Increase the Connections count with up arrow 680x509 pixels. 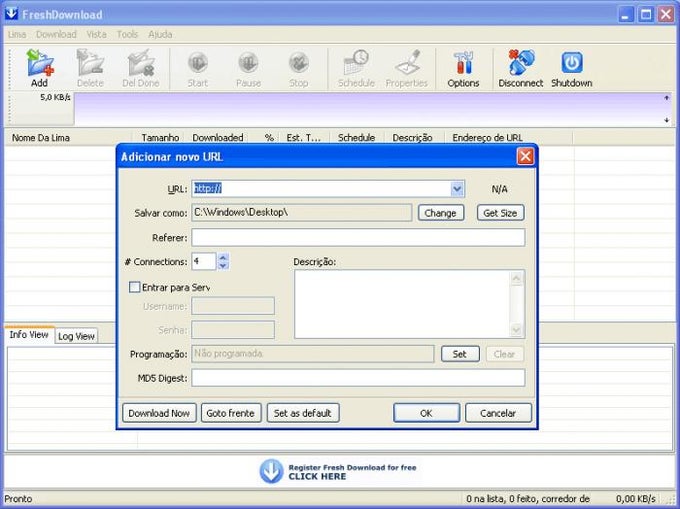pyautogui.click(x=223, y=257)
